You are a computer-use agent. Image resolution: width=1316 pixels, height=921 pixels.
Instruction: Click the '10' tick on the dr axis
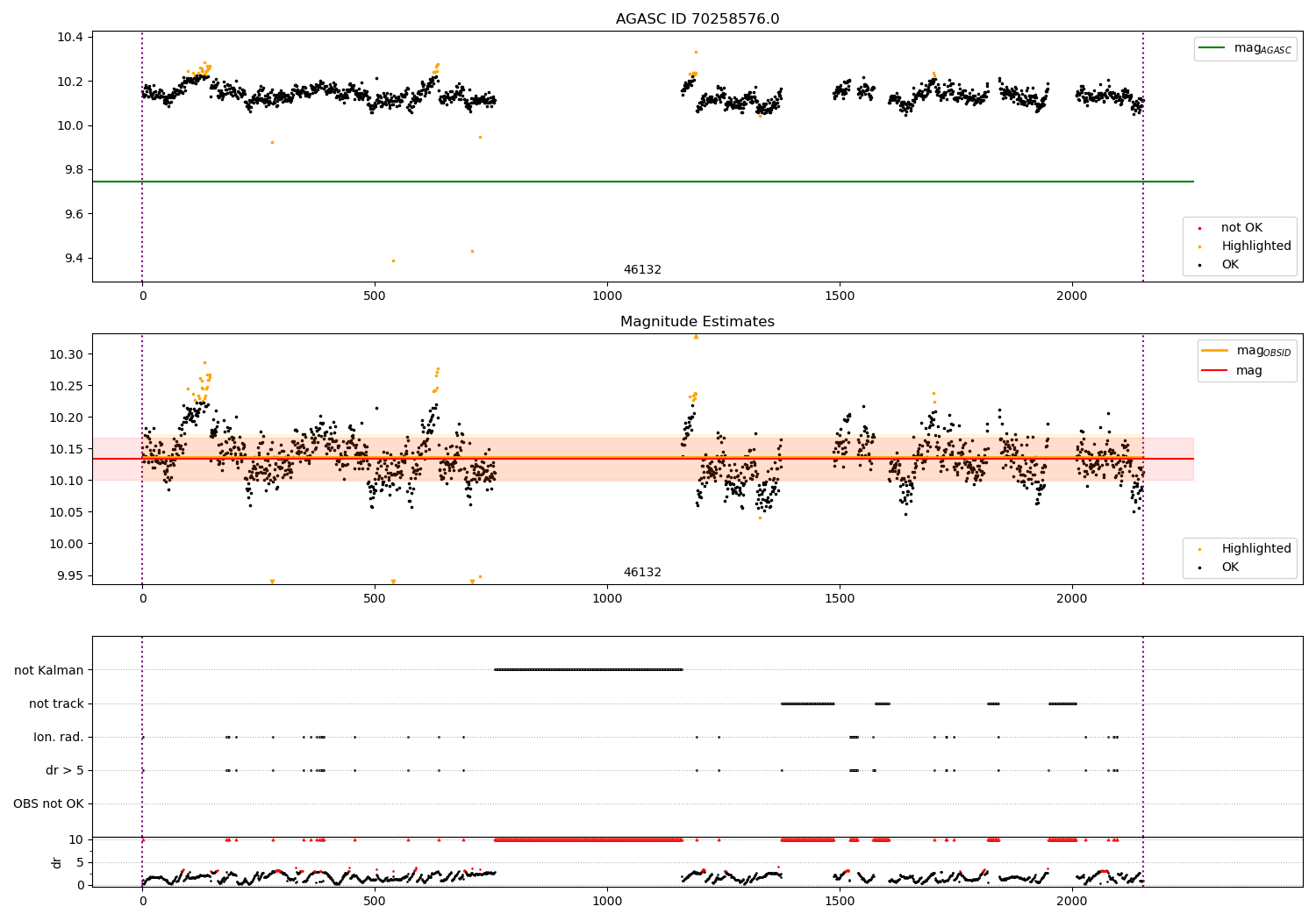click(76, 840)
